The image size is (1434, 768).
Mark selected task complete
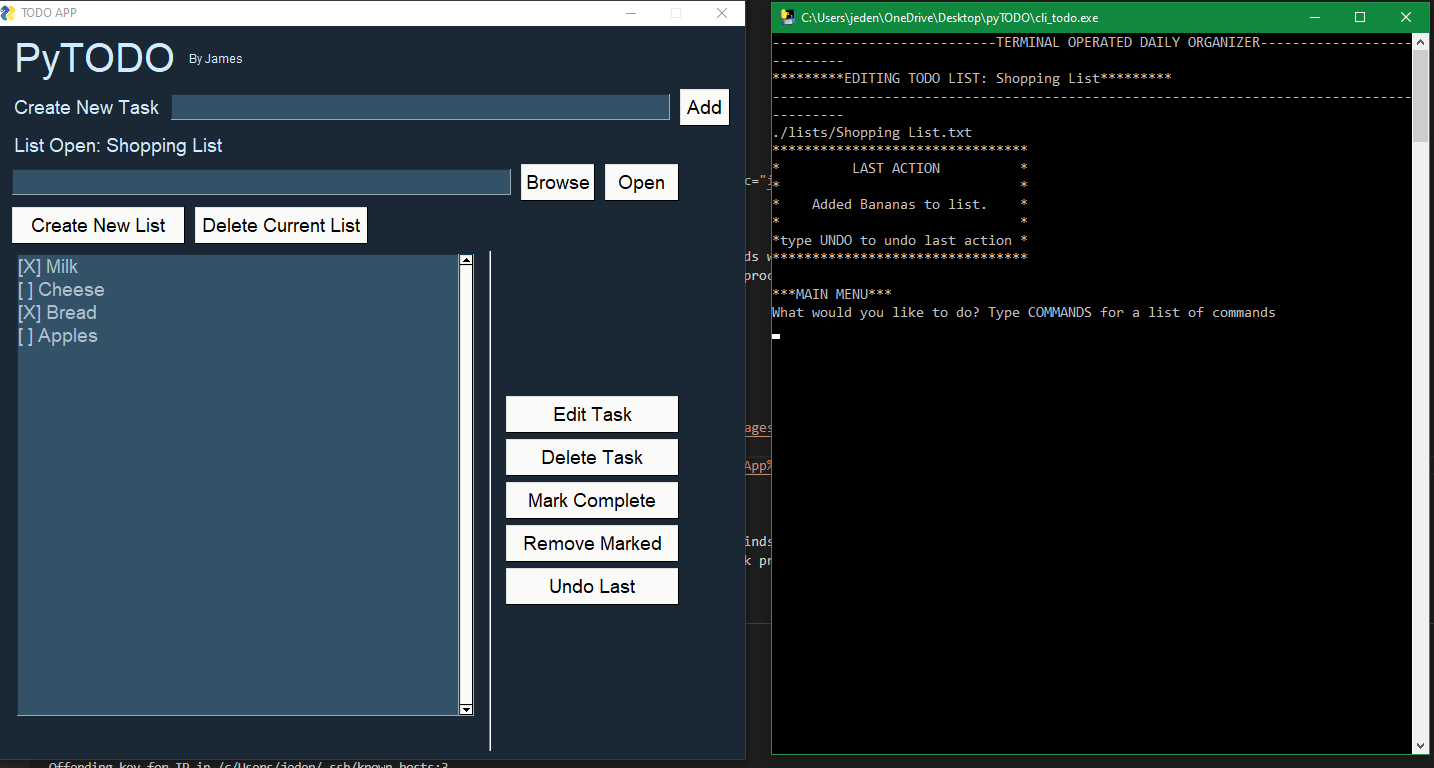tap(592, 500)
